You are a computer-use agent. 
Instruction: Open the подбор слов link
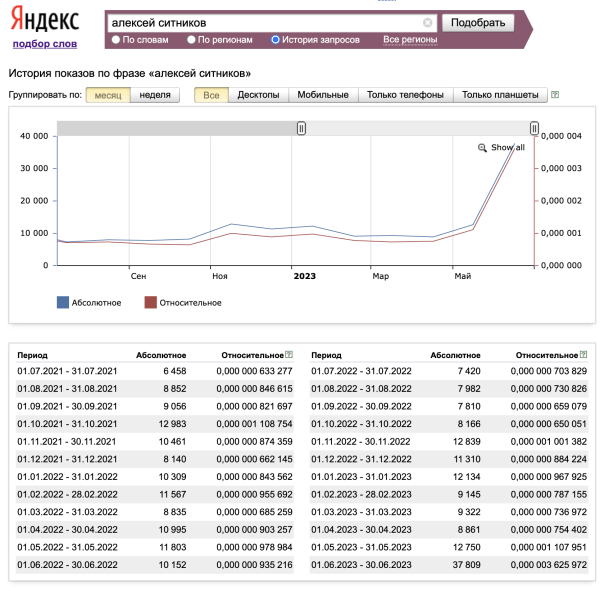(x=45, y=44)
